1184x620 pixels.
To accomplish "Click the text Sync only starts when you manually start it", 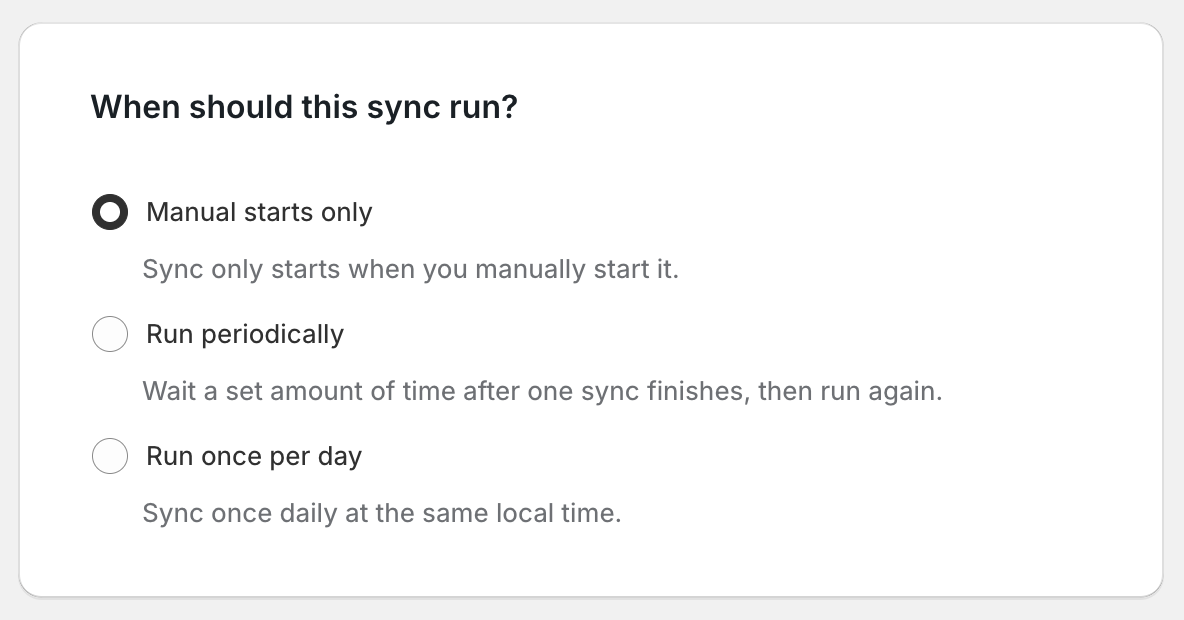I will point(410,269).
